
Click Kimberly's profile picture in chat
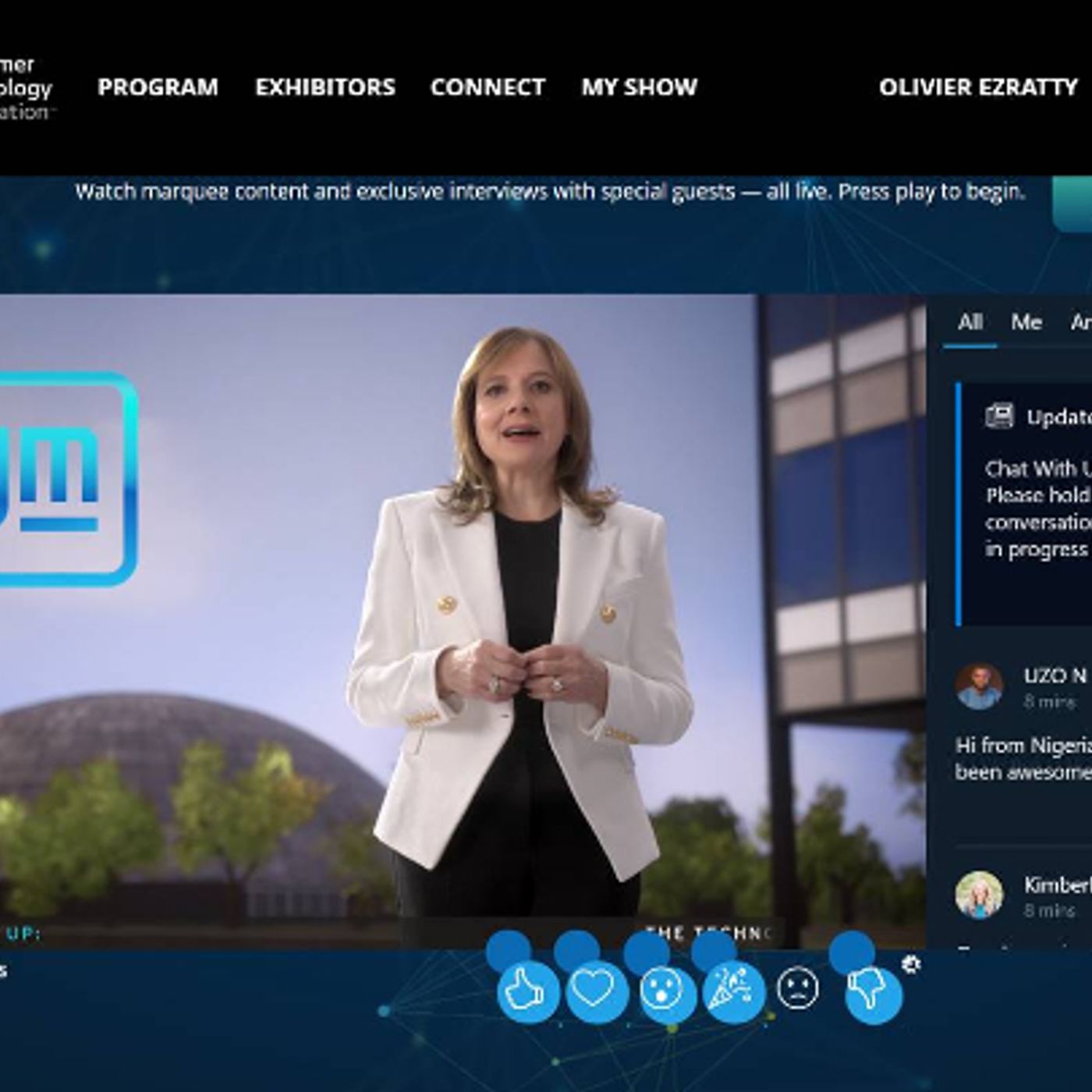pos(979,895)
